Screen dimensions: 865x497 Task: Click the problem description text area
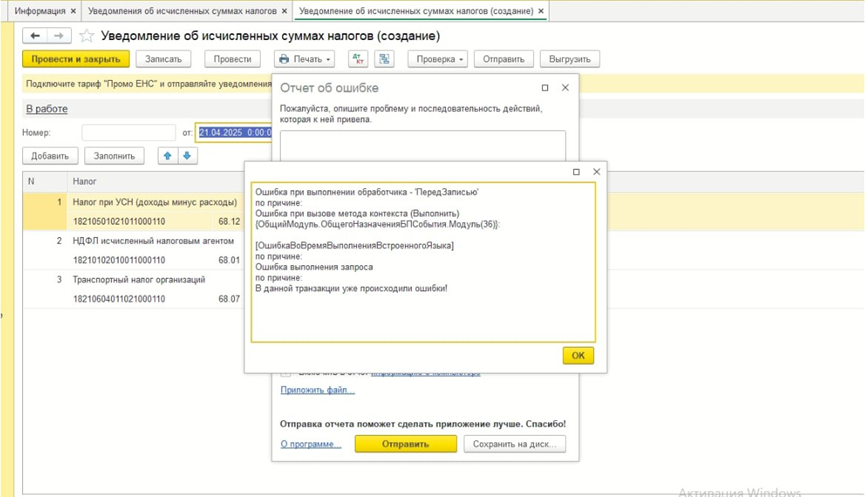click(x=423, y=146)
